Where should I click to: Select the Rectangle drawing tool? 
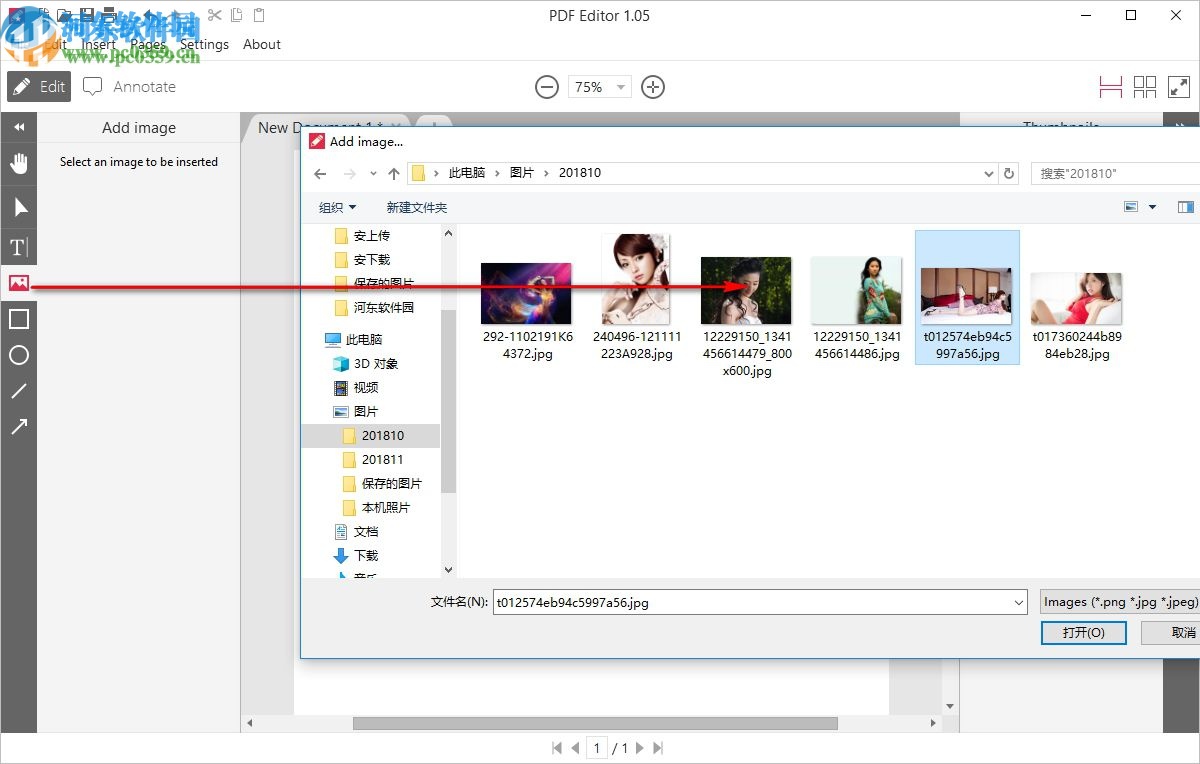click(18, 318)
